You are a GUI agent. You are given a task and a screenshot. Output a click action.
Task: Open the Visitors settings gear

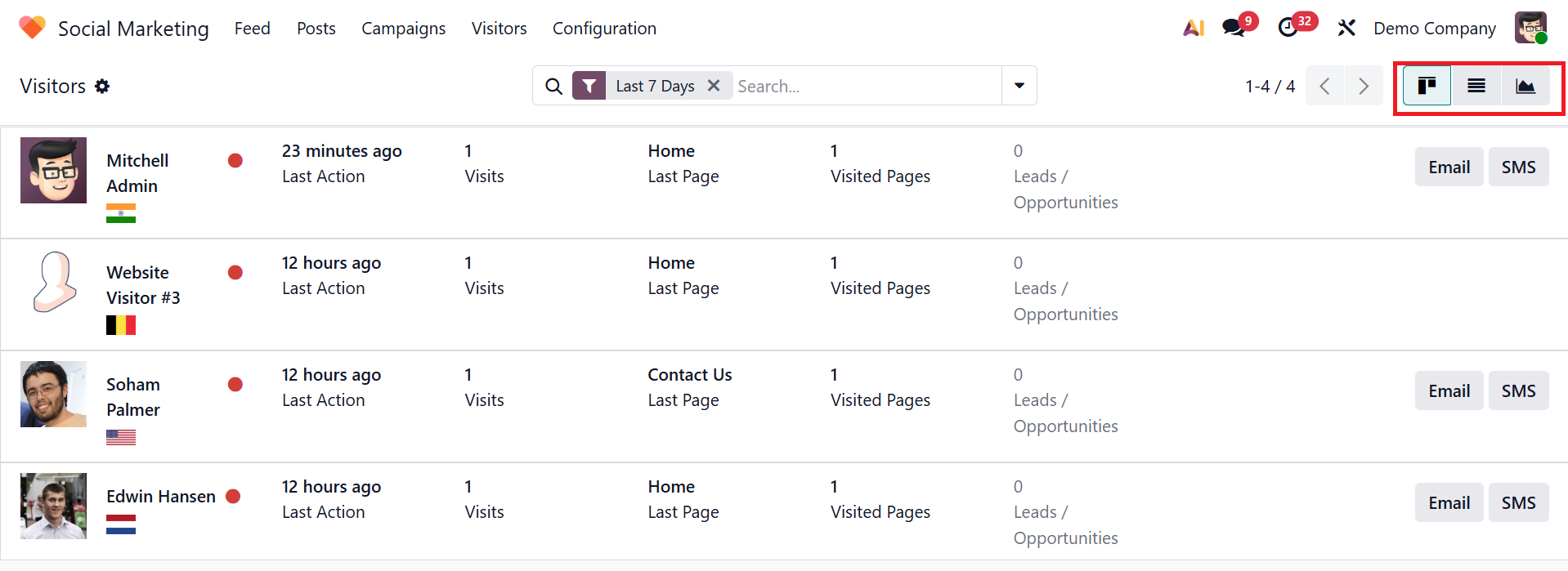(102, 86)
